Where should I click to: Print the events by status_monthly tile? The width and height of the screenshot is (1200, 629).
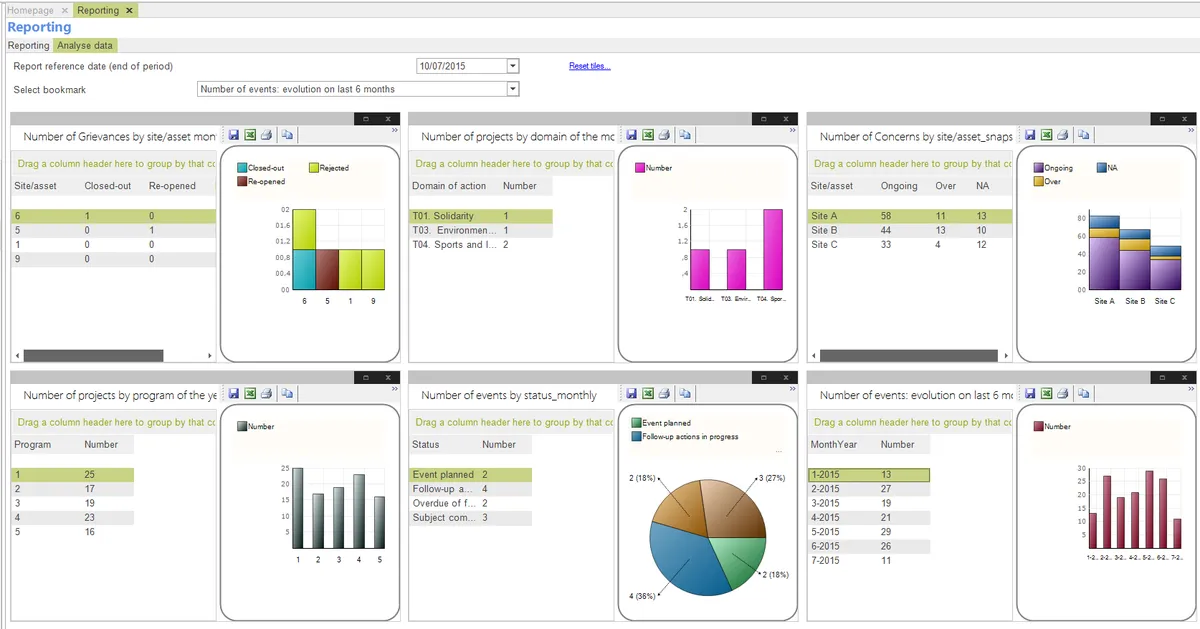tap(664, 393)
